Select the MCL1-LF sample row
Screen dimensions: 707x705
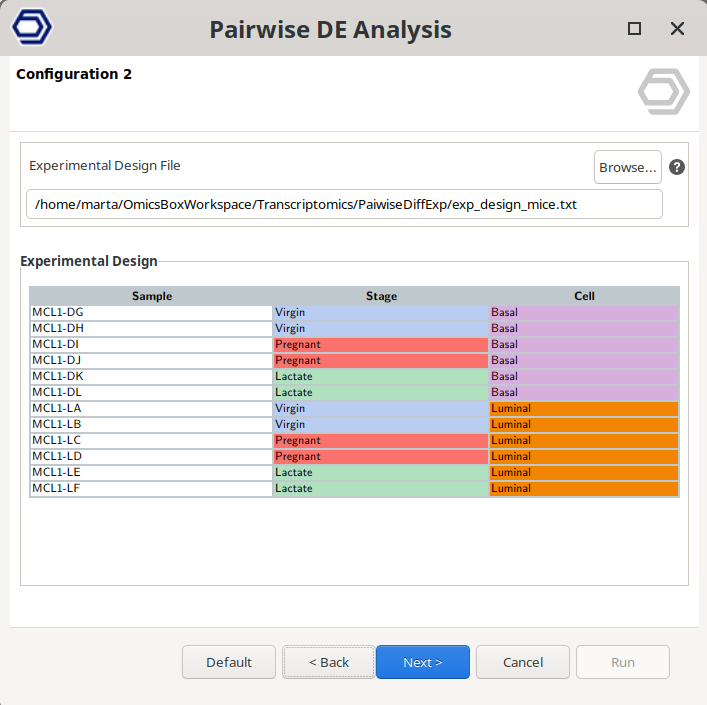pos(151,488)
